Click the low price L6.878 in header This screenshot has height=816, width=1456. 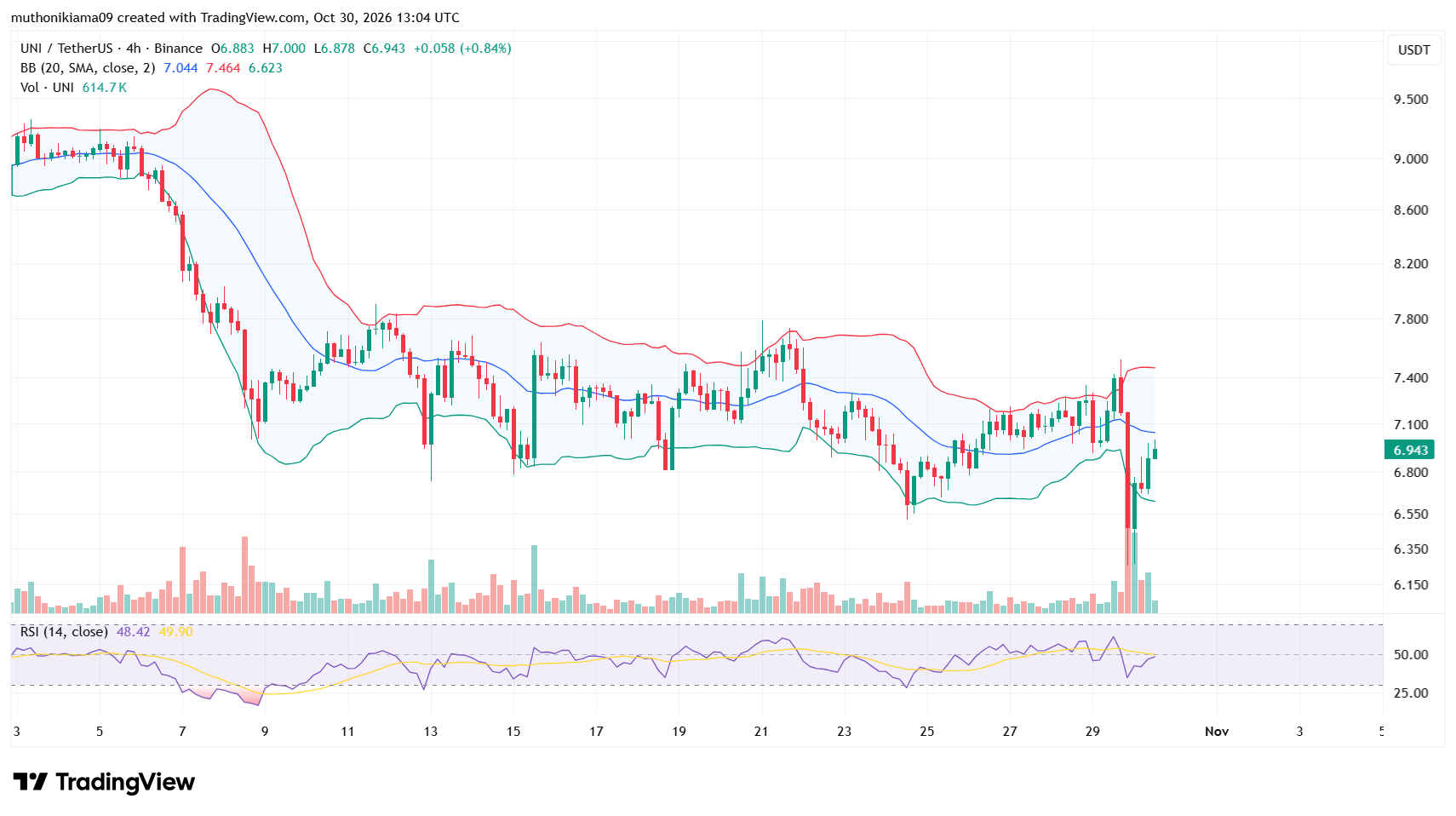(x=335, y=49)
